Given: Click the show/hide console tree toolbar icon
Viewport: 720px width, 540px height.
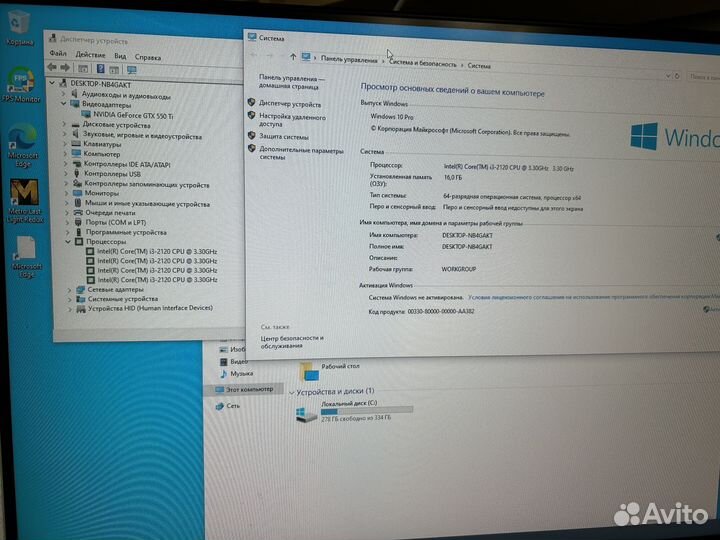Looking at the screenshot, I should point(83,68).
